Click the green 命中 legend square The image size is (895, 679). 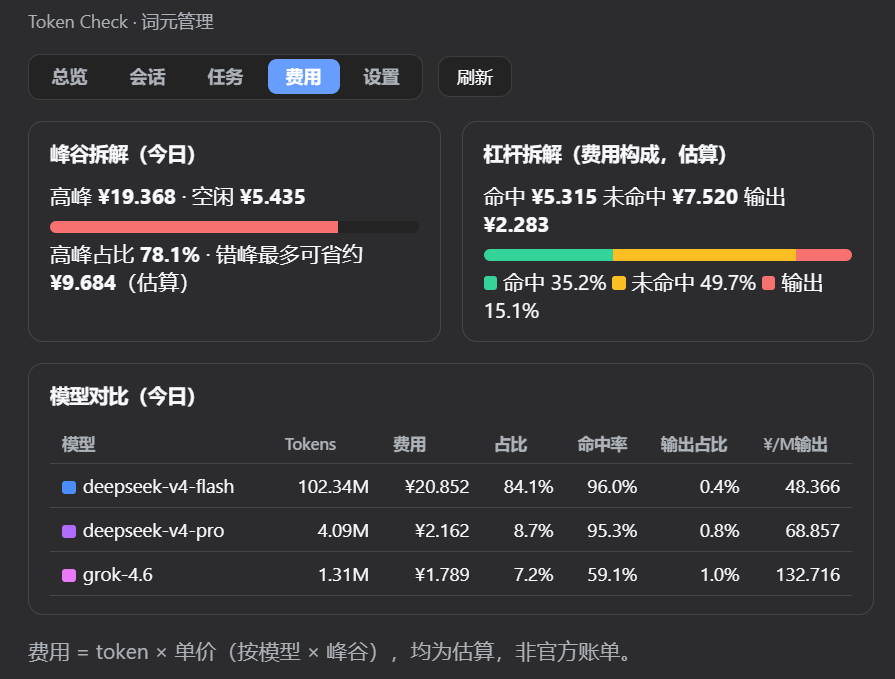(490, 283)
